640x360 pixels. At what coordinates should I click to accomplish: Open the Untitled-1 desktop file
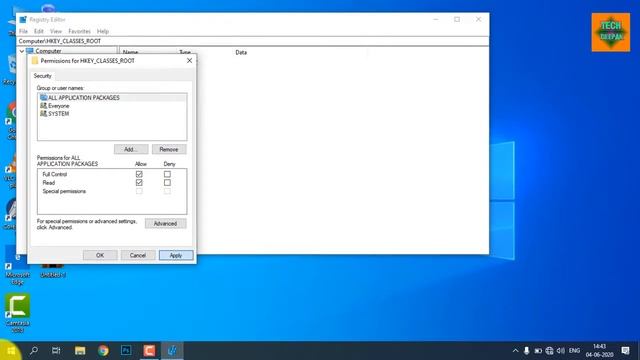[53, 270]
